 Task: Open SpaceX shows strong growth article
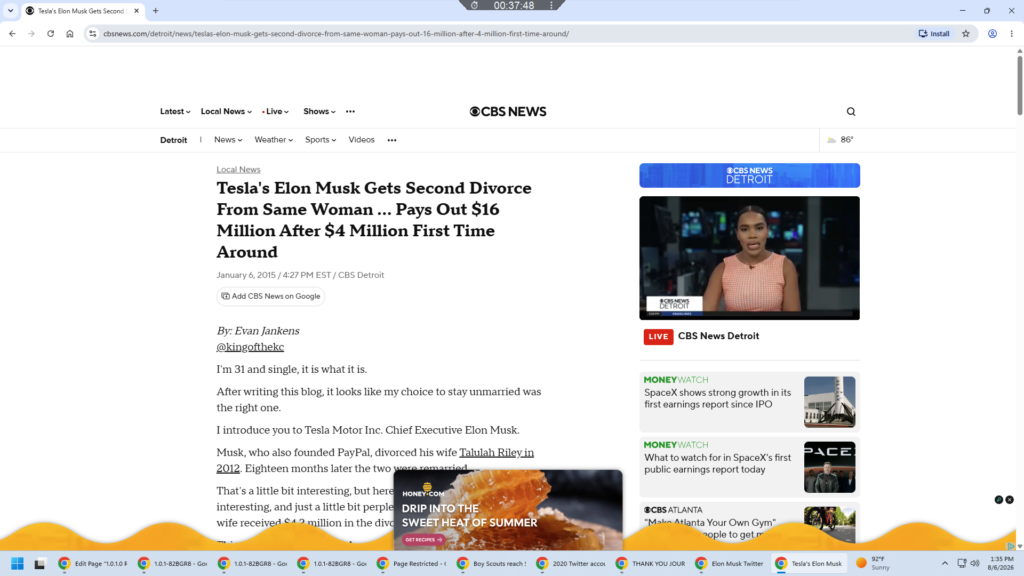pos(717,398)
